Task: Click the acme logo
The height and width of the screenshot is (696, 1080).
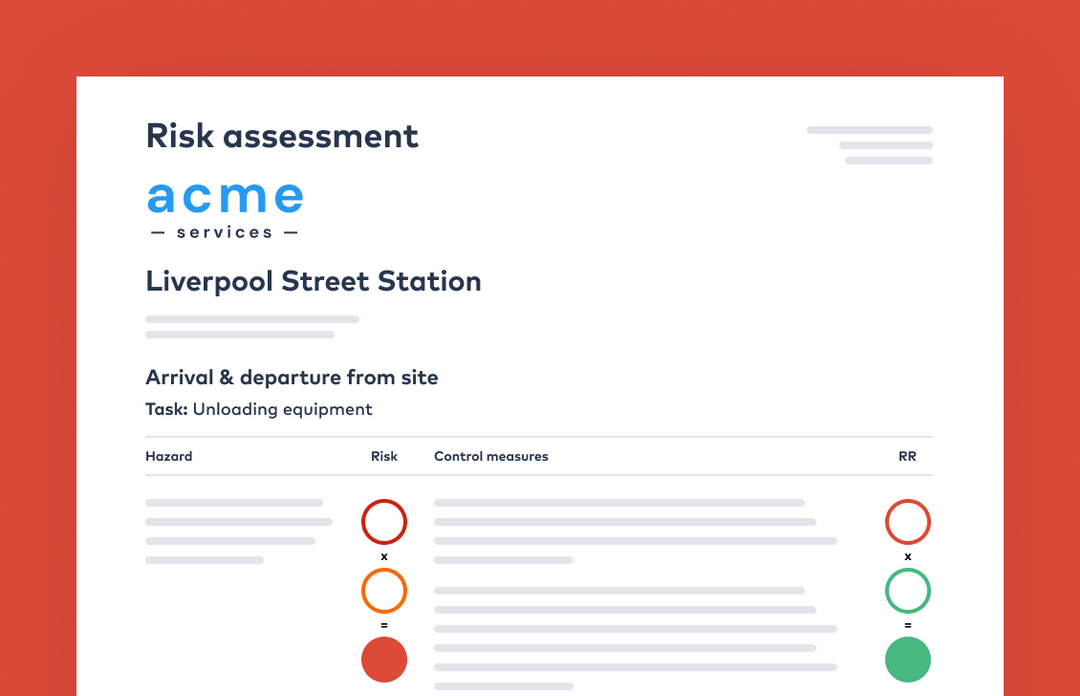Action: click(224, 208)
